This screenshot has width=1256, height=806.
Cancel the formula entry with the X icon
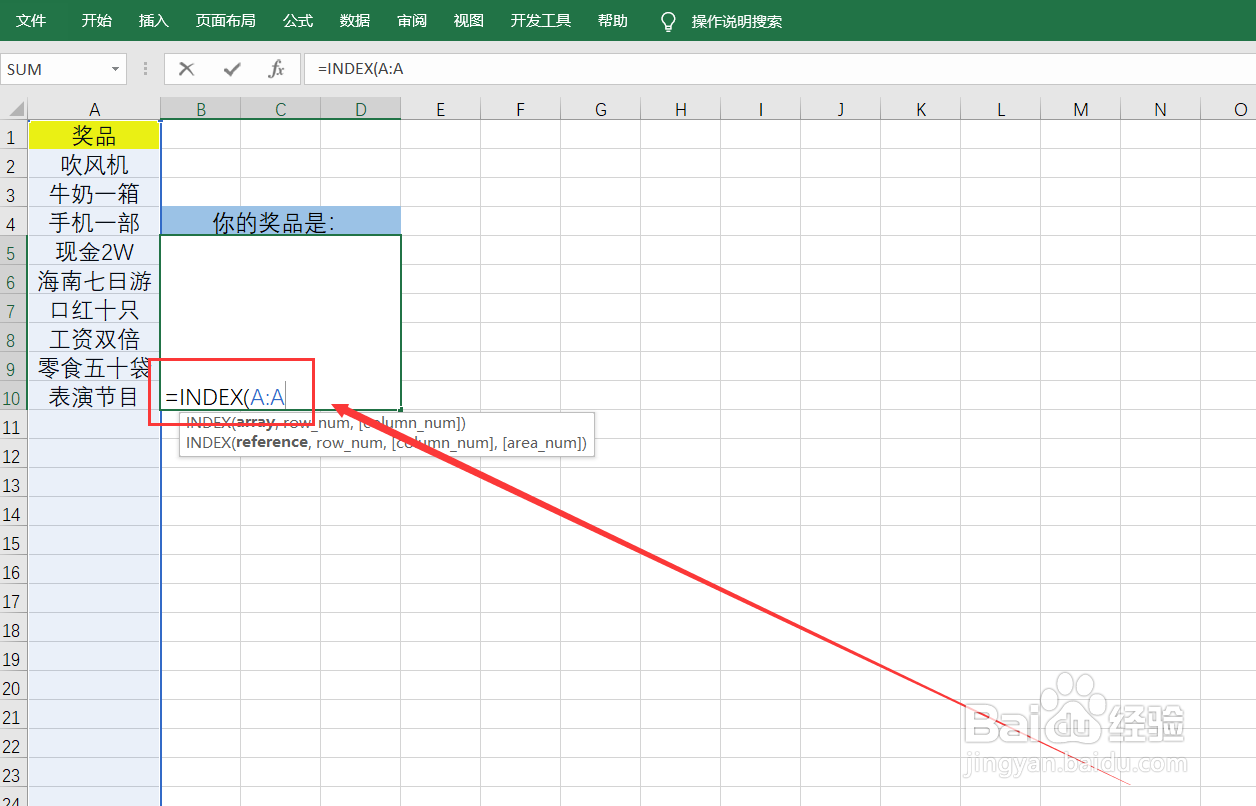pos(186,69)
